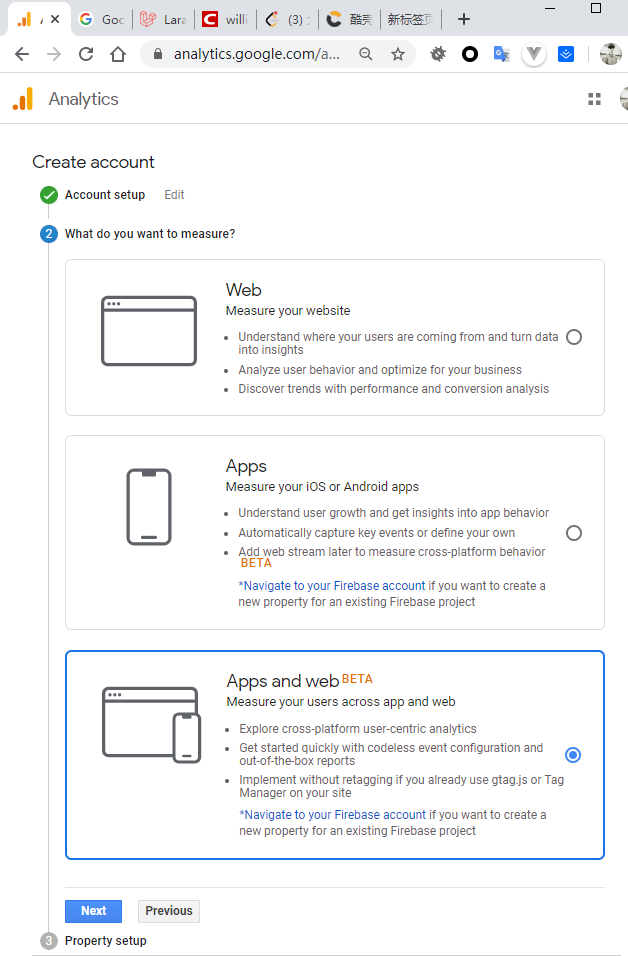This screenshot has width=628, height=956.
Task: Click the completed Account setup checkmark step
Action: click(x=49, y=195)
